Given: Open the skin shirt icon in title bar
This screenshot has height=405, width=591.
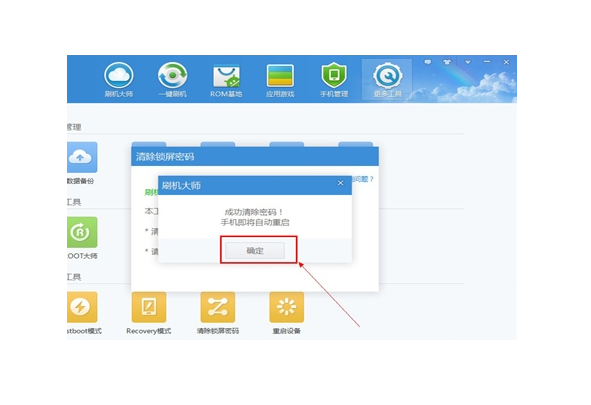Looking at the screenshot, I should pyautogui.click(x=447, y=62).
